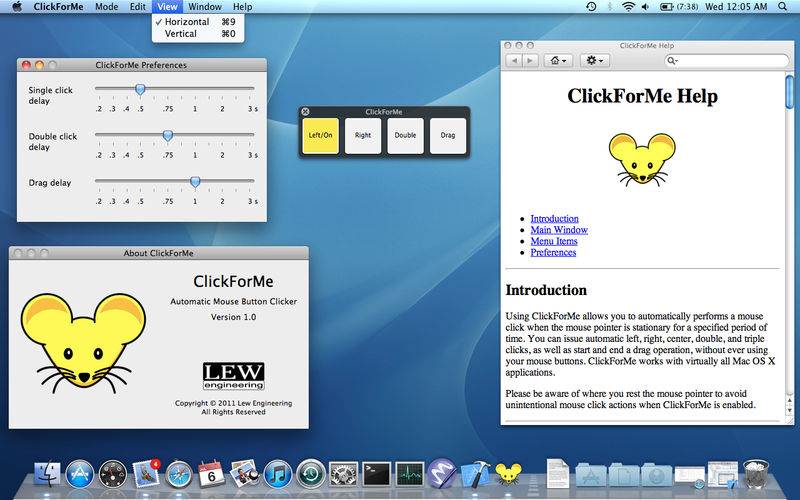The image size is (800, 500).
Task: Open Finder from the dock
Action: point(47,474)
